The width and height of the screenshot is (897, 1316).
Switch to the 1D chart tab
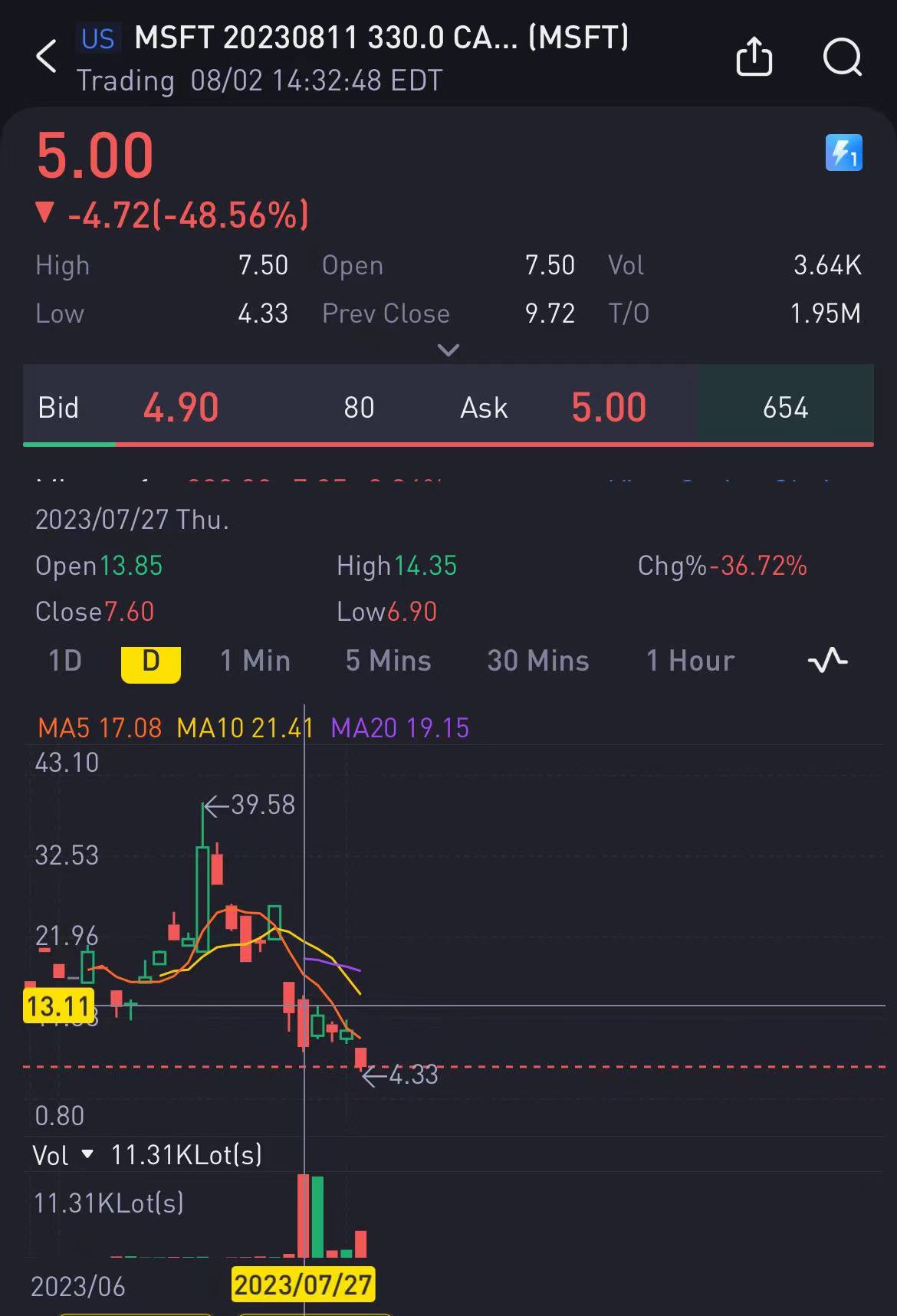(x=65, y=661)
